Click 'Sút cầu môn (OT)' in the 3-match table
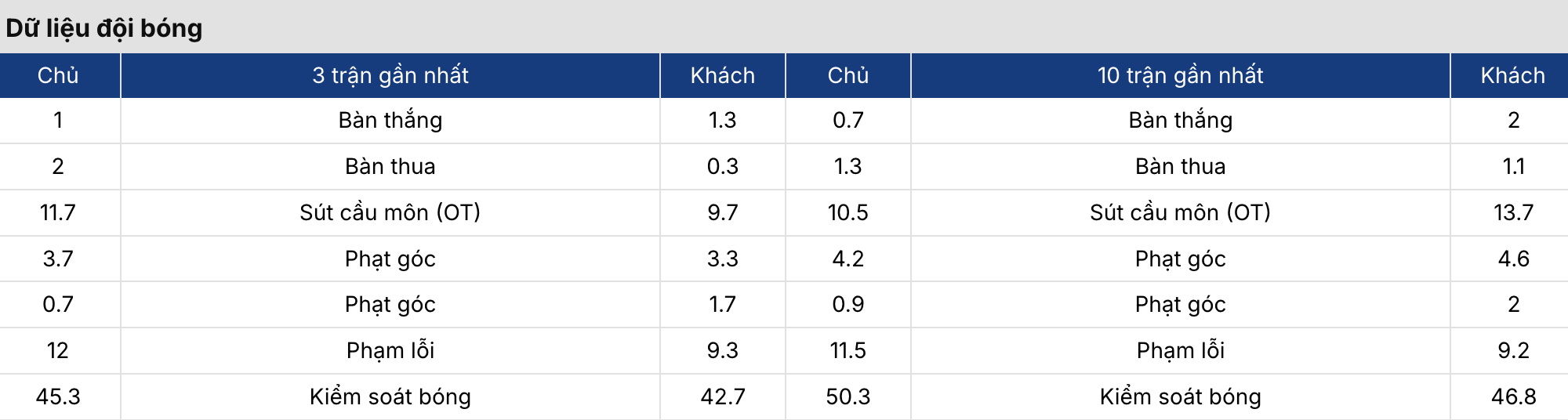Screen dimensions: 1568x420 click(x=390, y=212)
